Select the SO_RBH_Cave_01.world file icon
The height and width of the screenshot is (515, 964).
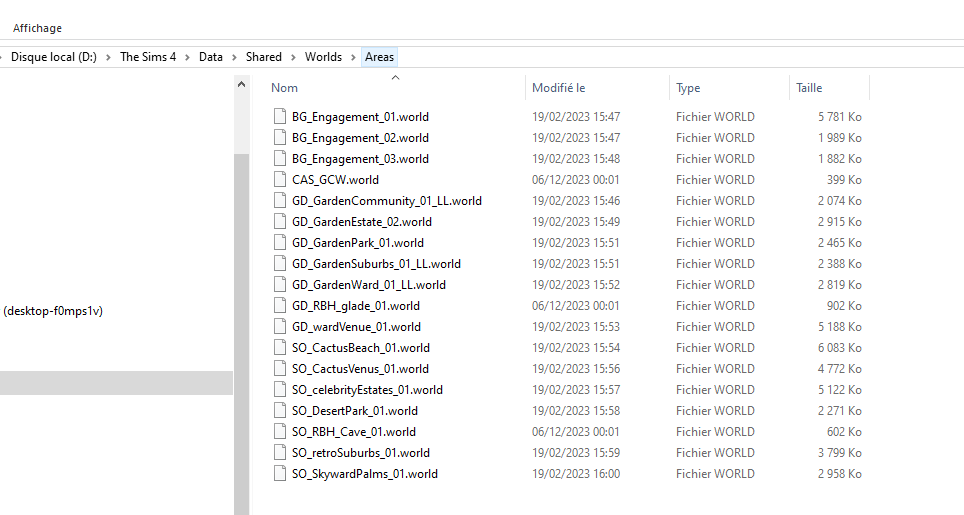pos(280,432)
